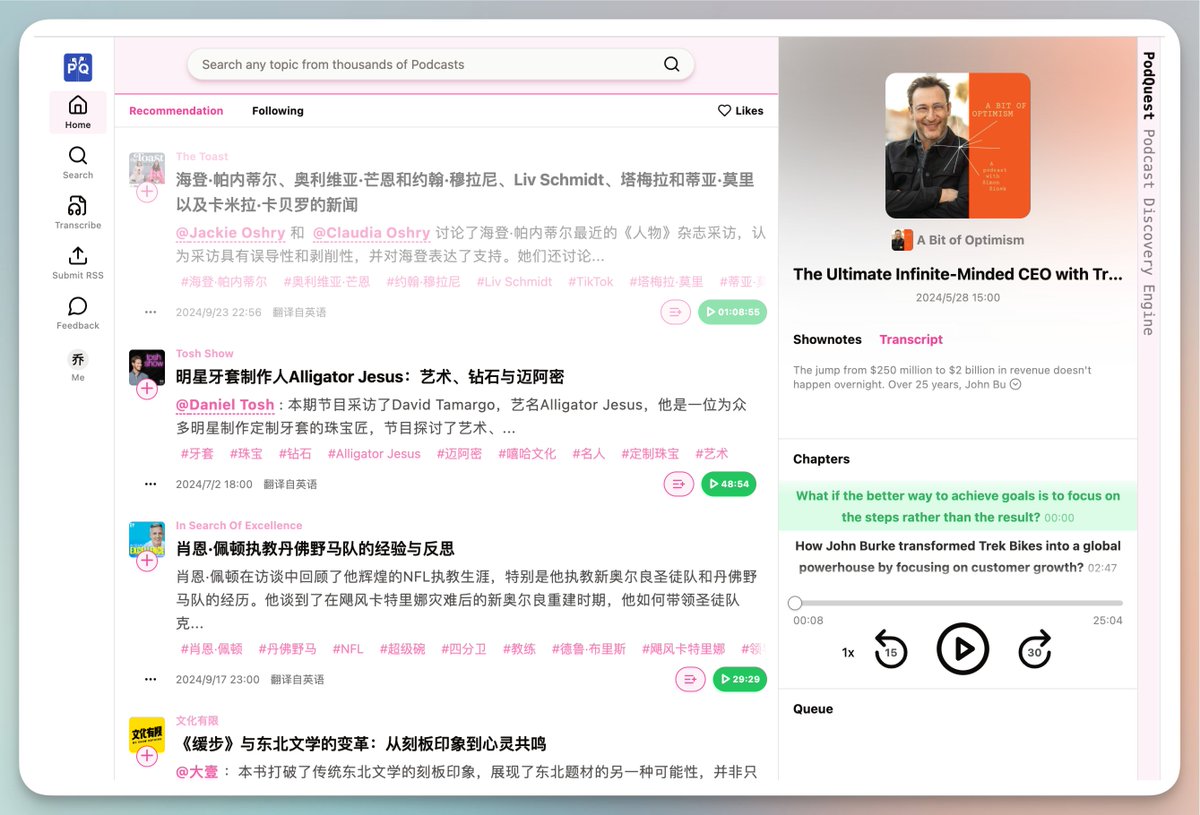Toggle follow on the In Search Of Excellence podcast
This screenshot has height=815, width=1200.
[x=147, y=562]
